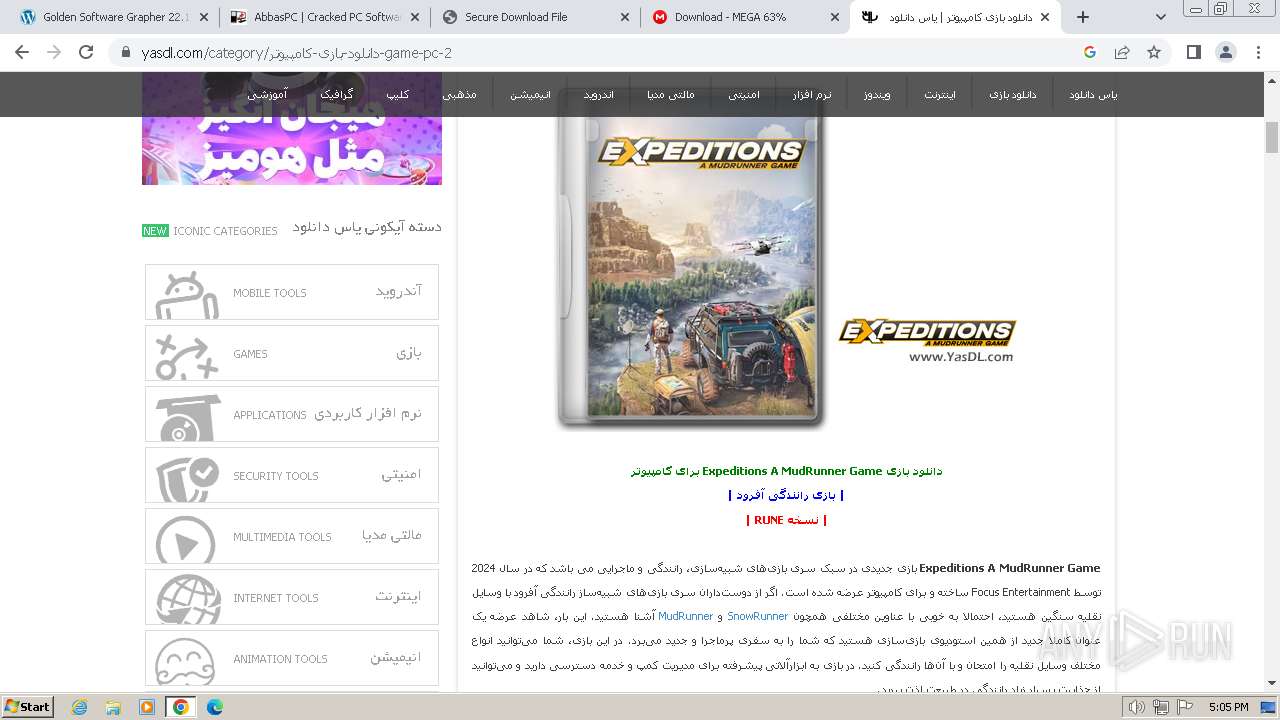Open the نرم افزار menu item
This screenshot has width=1280, height=720.
point(812,94)
